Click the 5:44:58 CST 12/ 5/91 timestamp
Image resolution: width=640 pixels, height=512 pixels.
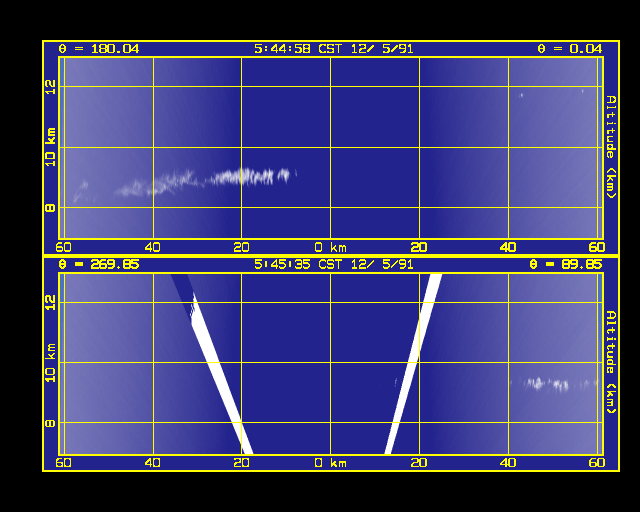pos(334,49)
